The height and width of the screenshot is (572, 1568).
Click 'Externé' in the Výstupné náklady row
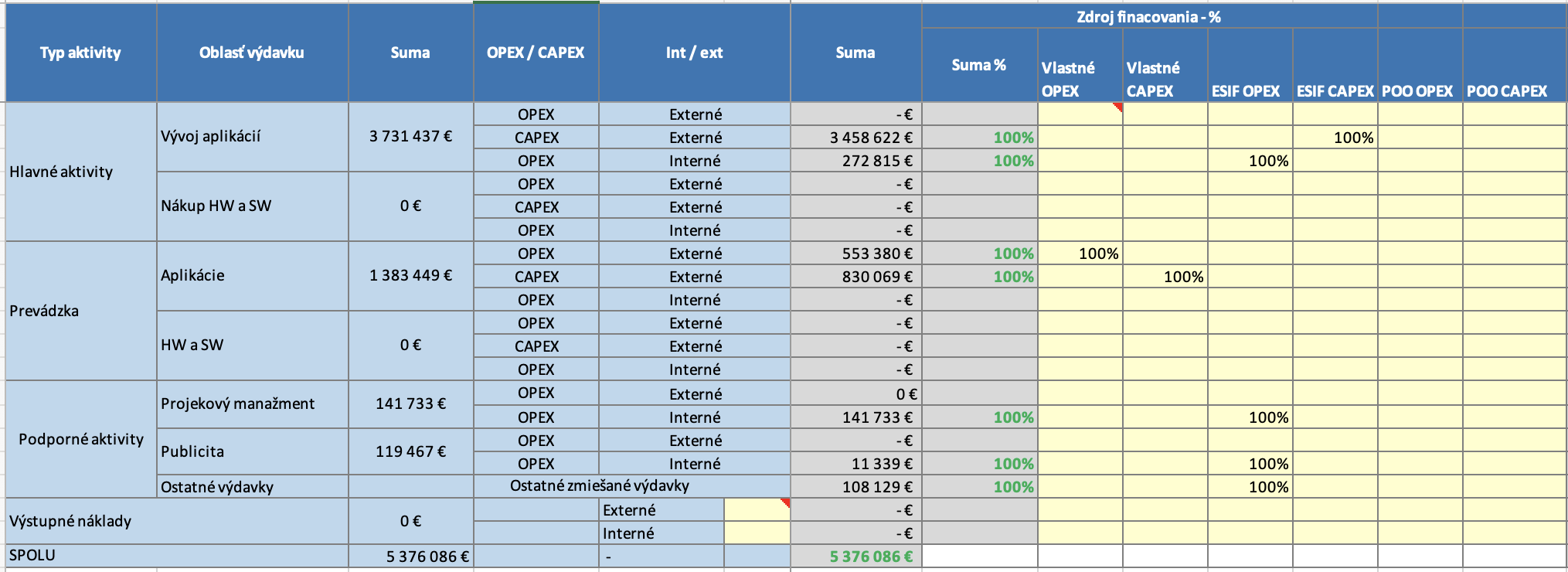(x=662, y=510)
